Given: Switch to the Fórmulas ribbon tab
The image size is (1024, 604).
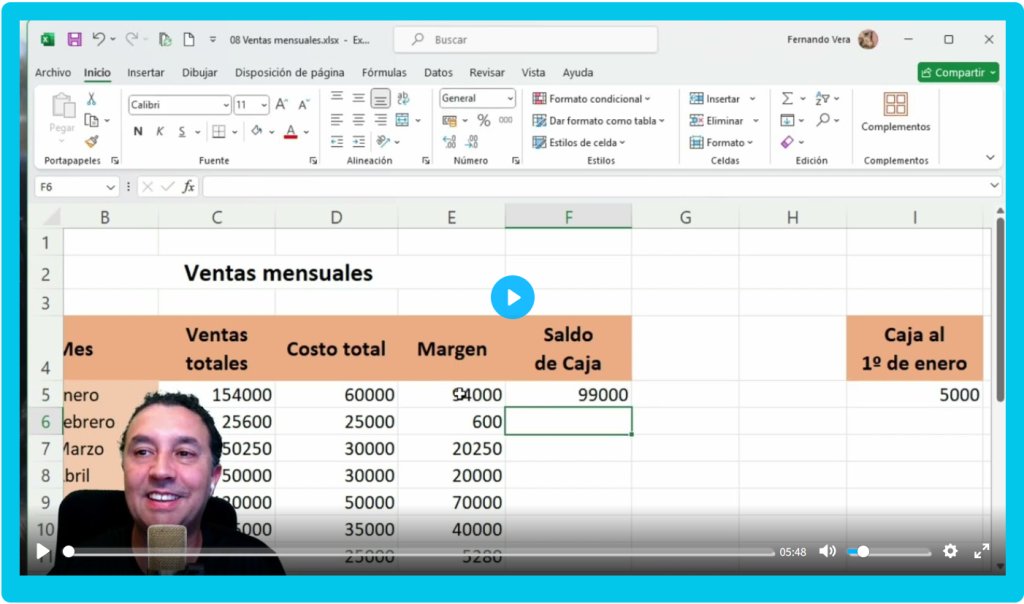Looking at the screenshot, I should (x=384, y=73).
